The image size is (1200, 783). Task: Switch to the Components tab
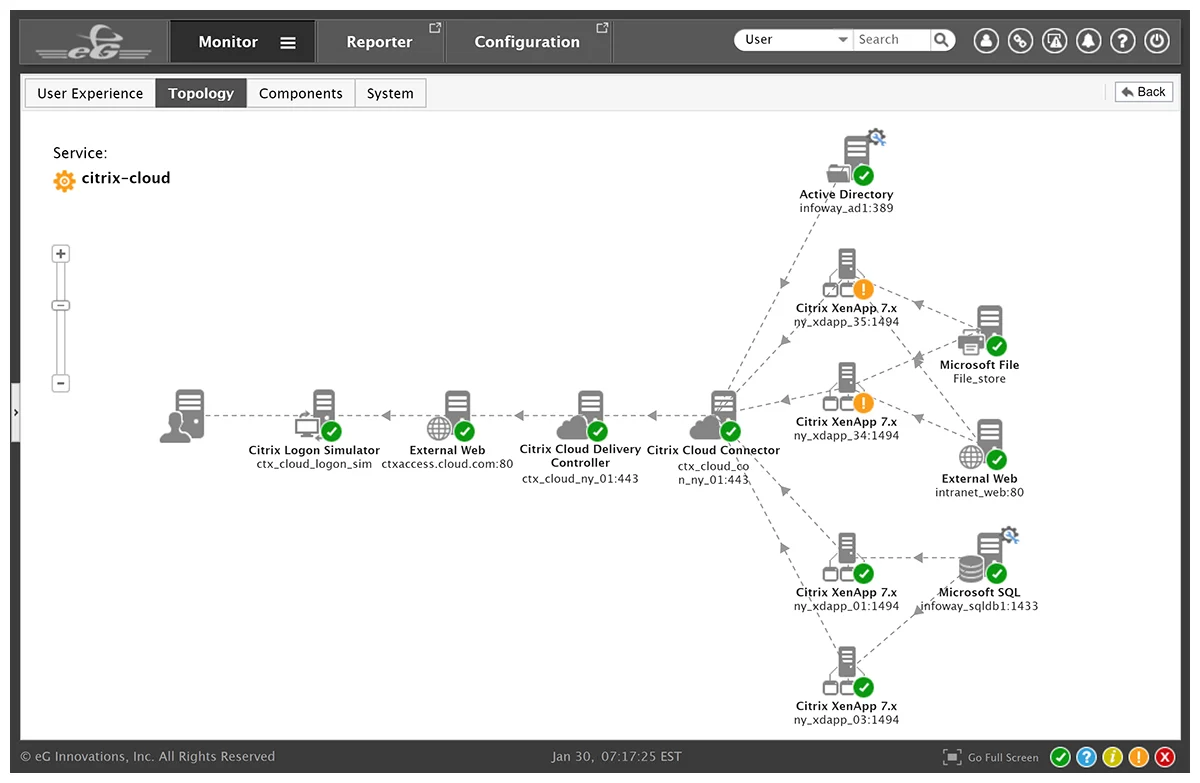(300, 93)
